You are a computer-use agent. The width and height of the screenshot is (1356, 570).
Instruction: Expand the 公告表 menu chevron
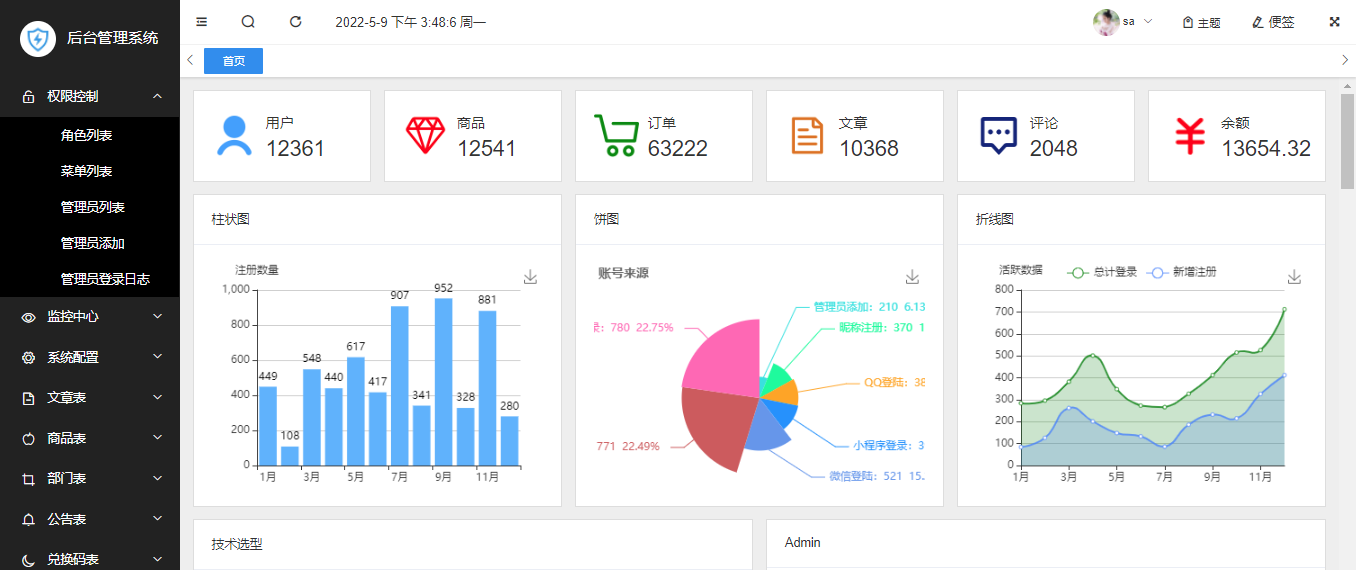coord(157,519)
